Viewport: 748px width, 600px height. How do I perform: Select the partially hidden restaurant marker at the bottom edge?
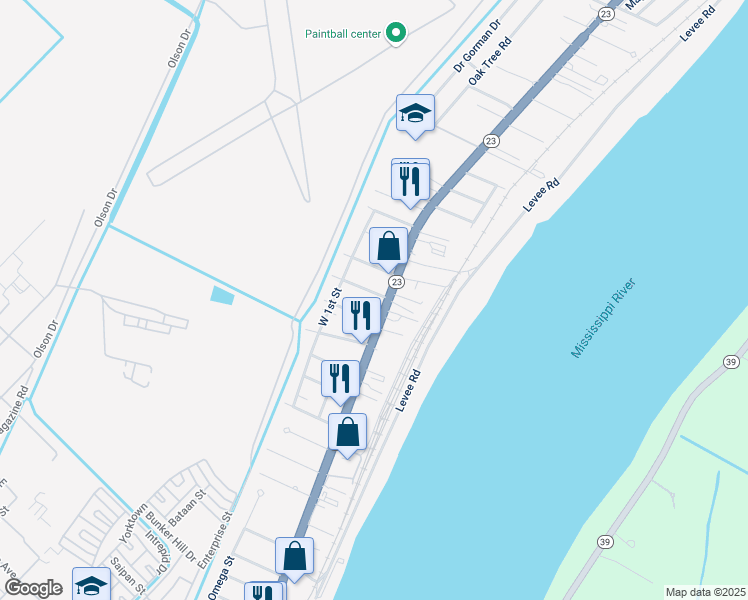pyautogui.click(x=263, y=591)
